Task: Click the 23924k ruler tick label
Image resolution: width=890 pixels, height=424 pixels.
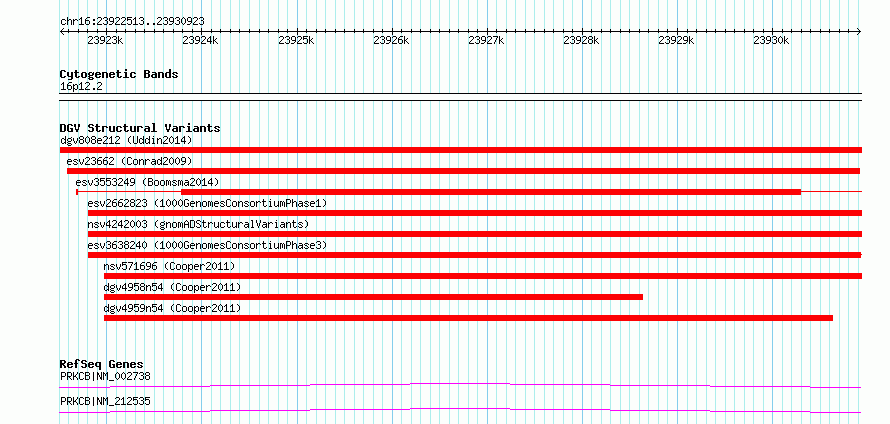Action: [x=201, y=41]
